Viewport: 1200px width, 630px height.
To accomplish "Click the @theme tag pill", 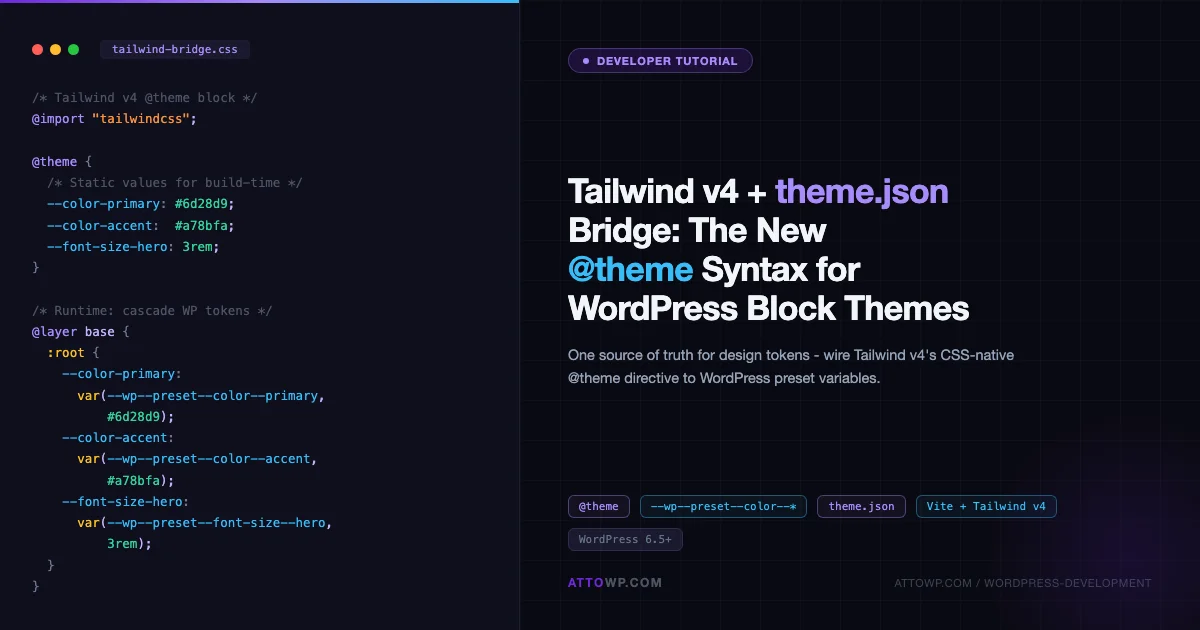I will click(x=599, y=506).
